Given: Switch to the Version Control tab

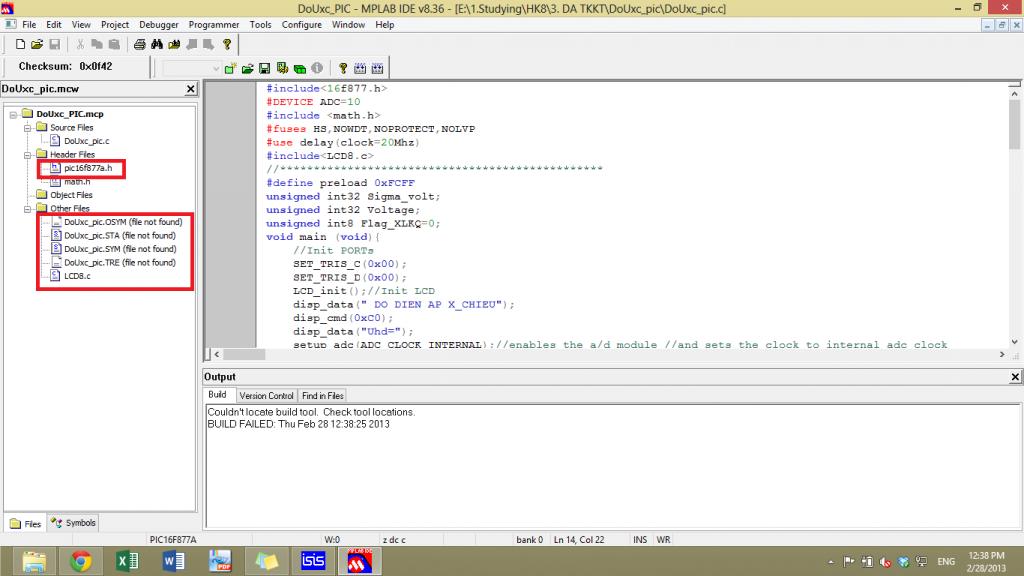Looking at the screenshot, I should tap(266, 396).
